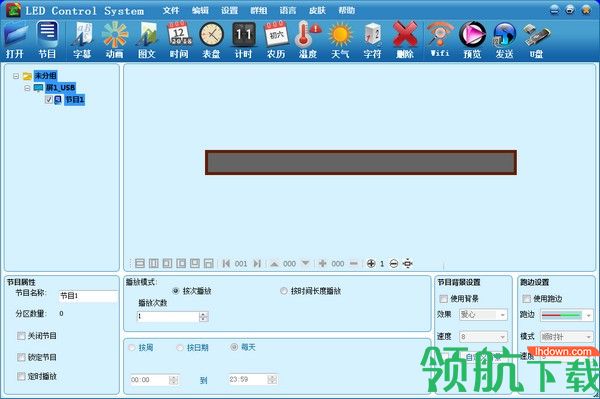
Task: Click the area add plus before 000
Action: click(x=323, y=263)
